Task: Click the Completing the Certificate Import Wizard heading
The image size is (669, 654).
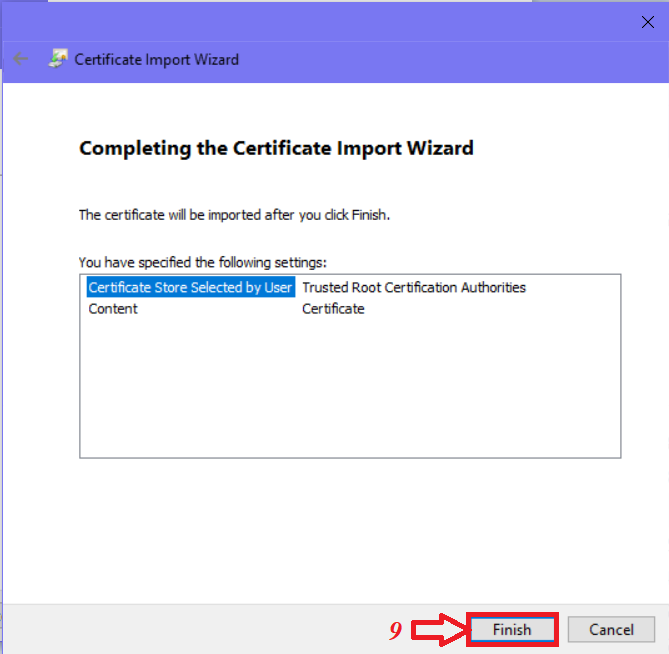Action: 276,148
